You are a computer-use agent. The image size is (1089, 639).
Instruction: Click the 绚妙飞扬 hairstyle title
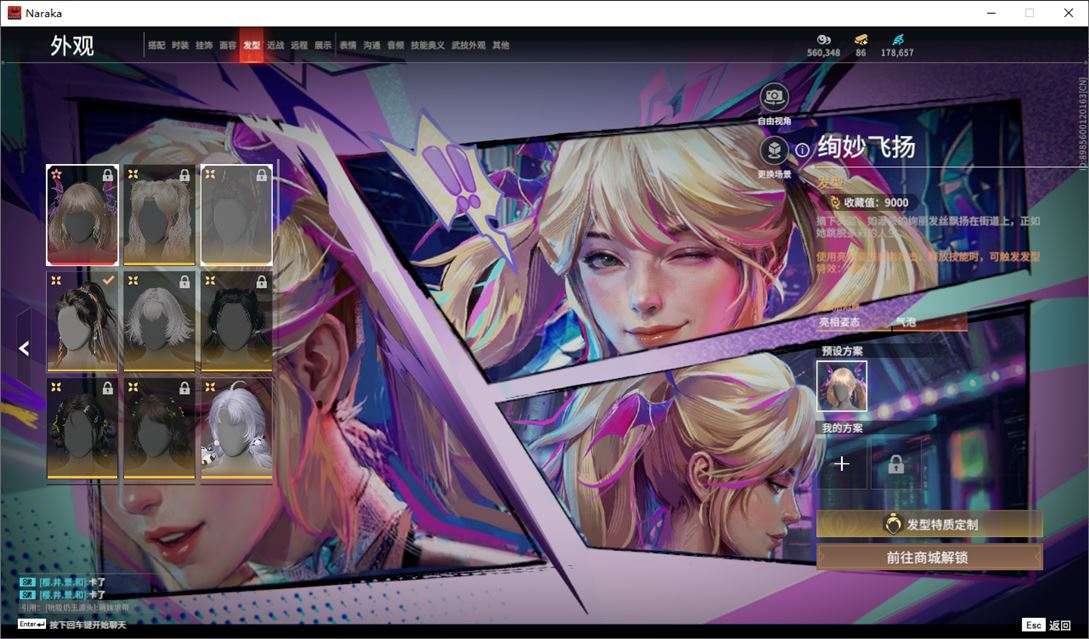coord(866,147)
